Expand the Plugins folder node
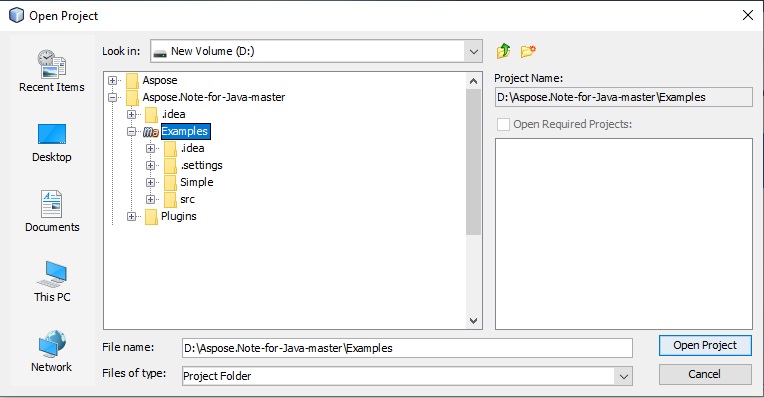Viewport: 764px width, 398px height. [132, 217]
